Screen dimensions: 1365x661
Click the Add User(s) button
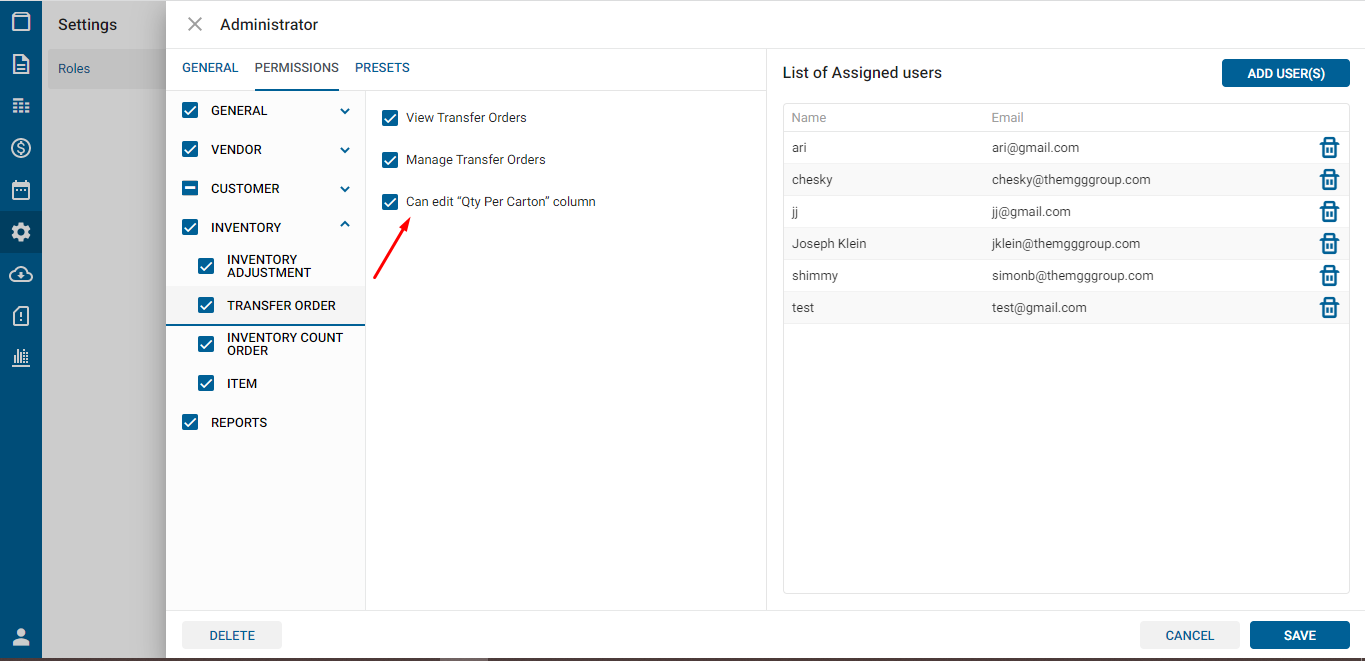(x=1285, y=73)
